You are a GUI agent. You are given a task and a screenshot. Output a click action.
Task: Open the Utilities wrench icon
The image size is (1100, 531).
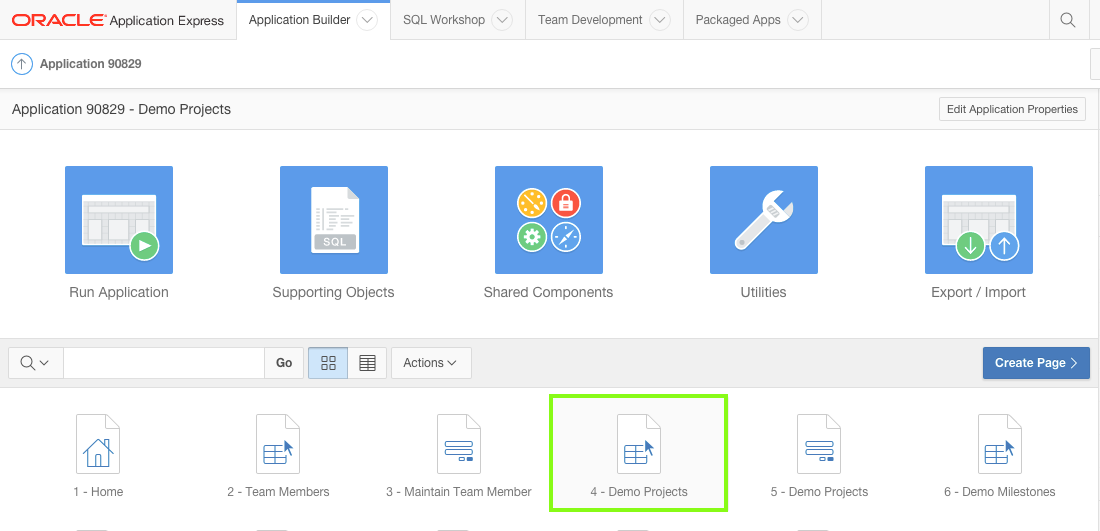[x=764, y=220]
